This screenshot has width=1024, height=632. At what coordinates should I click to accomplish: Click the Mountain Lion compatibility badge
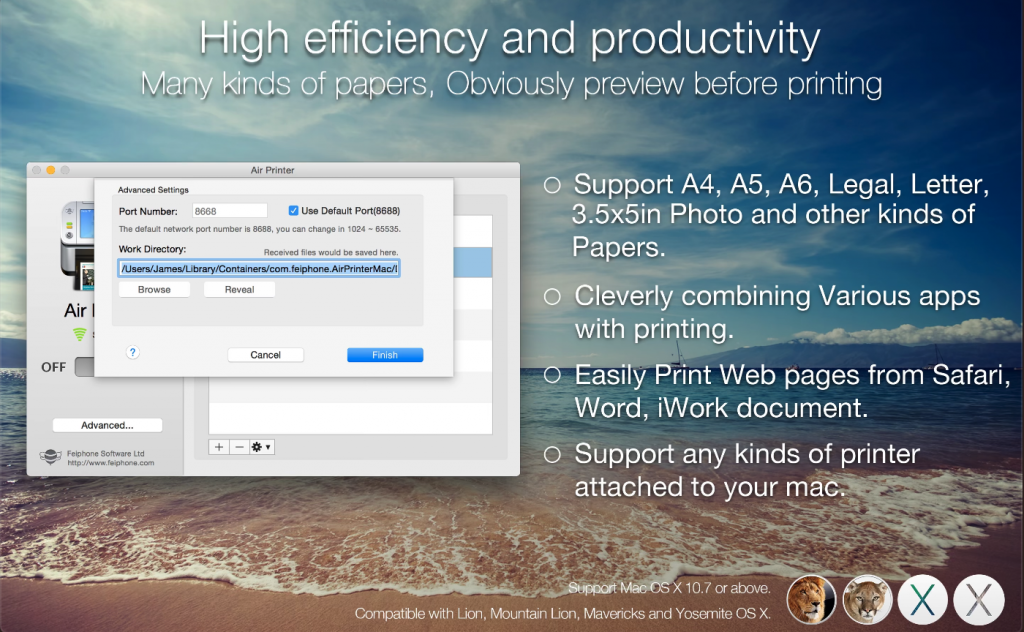click(867, 599)
